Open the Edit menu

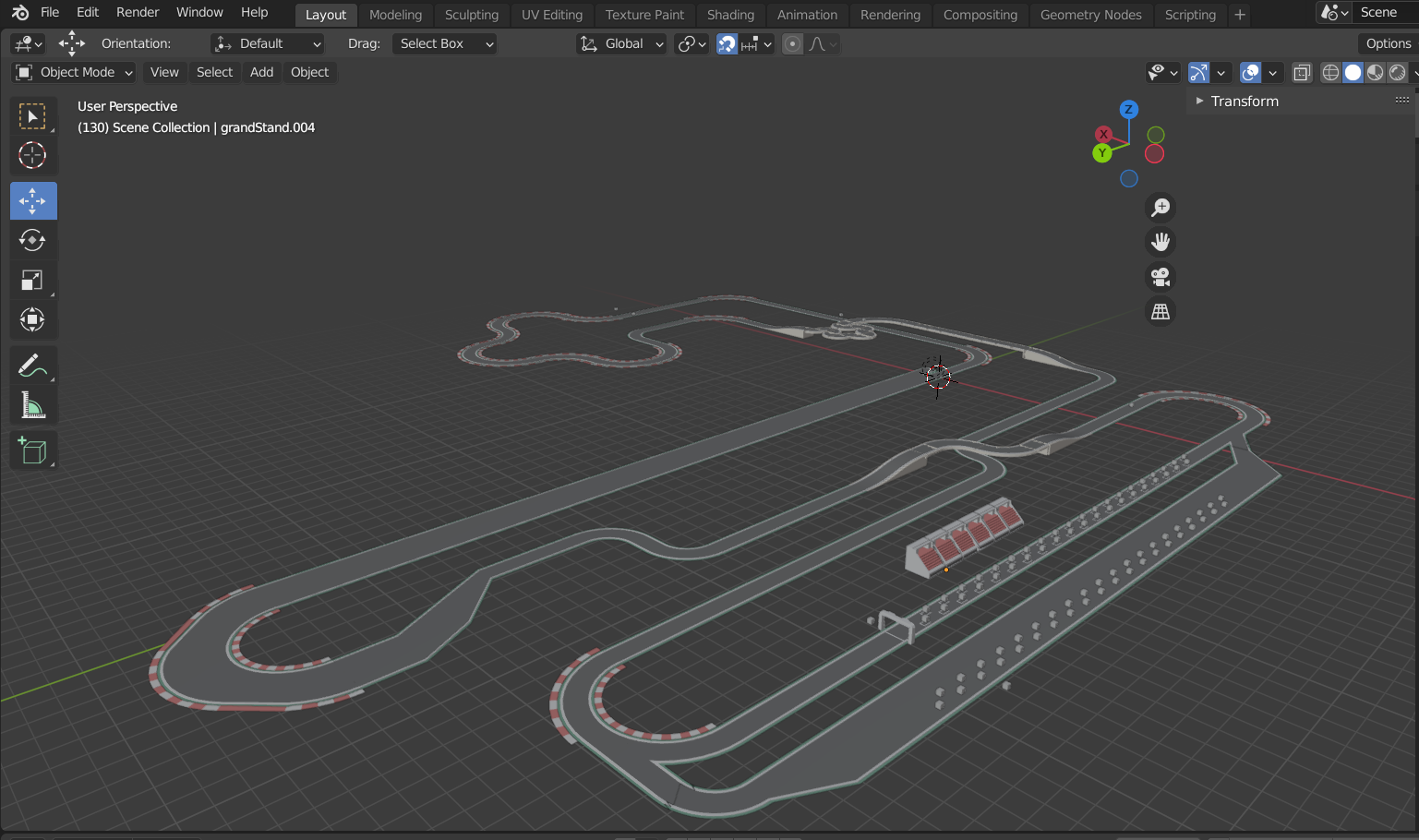point(88,12)
